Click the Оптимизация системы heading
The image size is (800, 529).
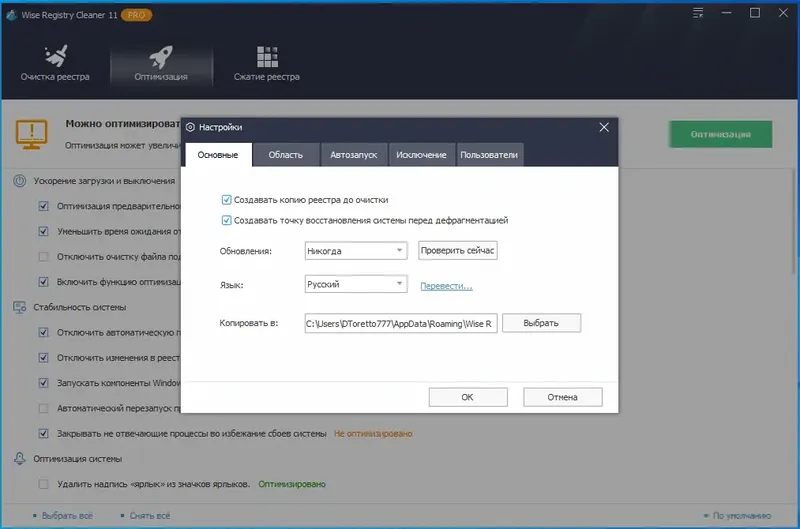click(78, 459)
